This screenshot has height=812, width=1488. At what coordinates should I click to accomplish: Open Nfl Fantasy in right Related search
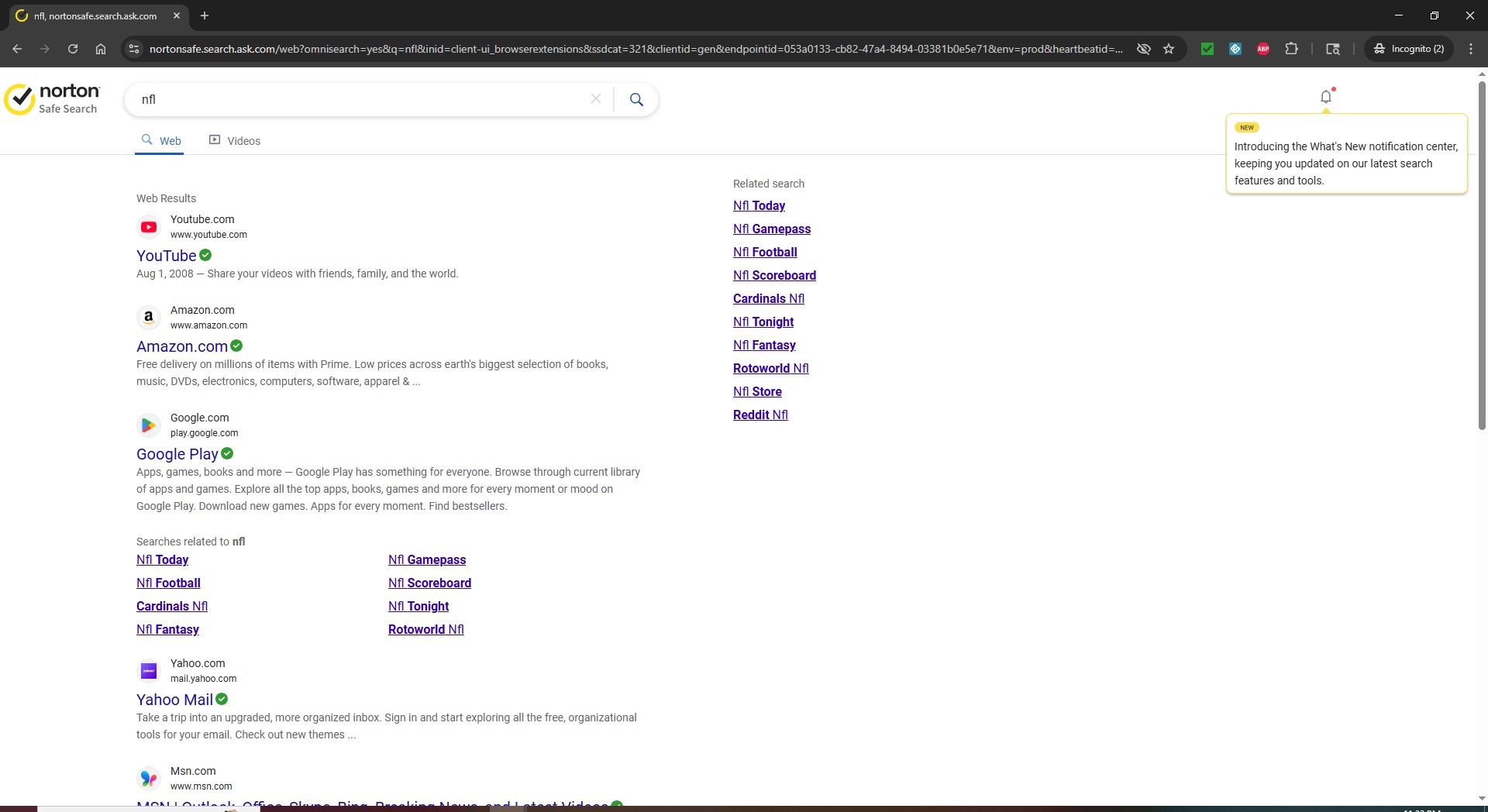764,345
